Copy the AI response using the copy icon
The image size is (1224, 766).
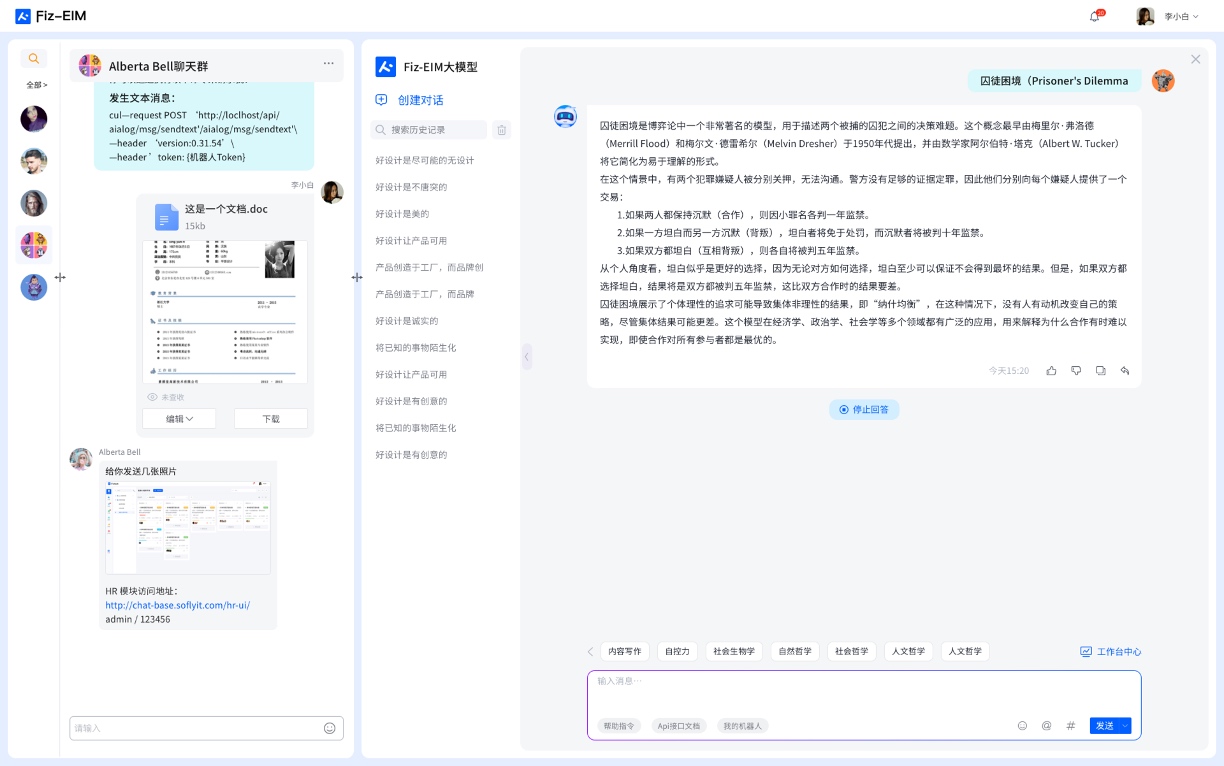tap(1100, 370)
